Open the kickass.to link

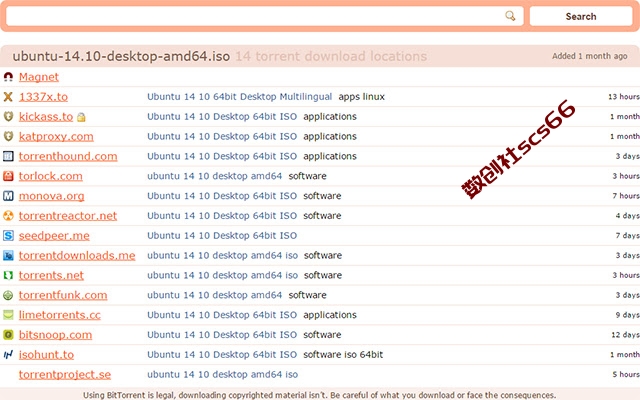click(x=46, y=116)
